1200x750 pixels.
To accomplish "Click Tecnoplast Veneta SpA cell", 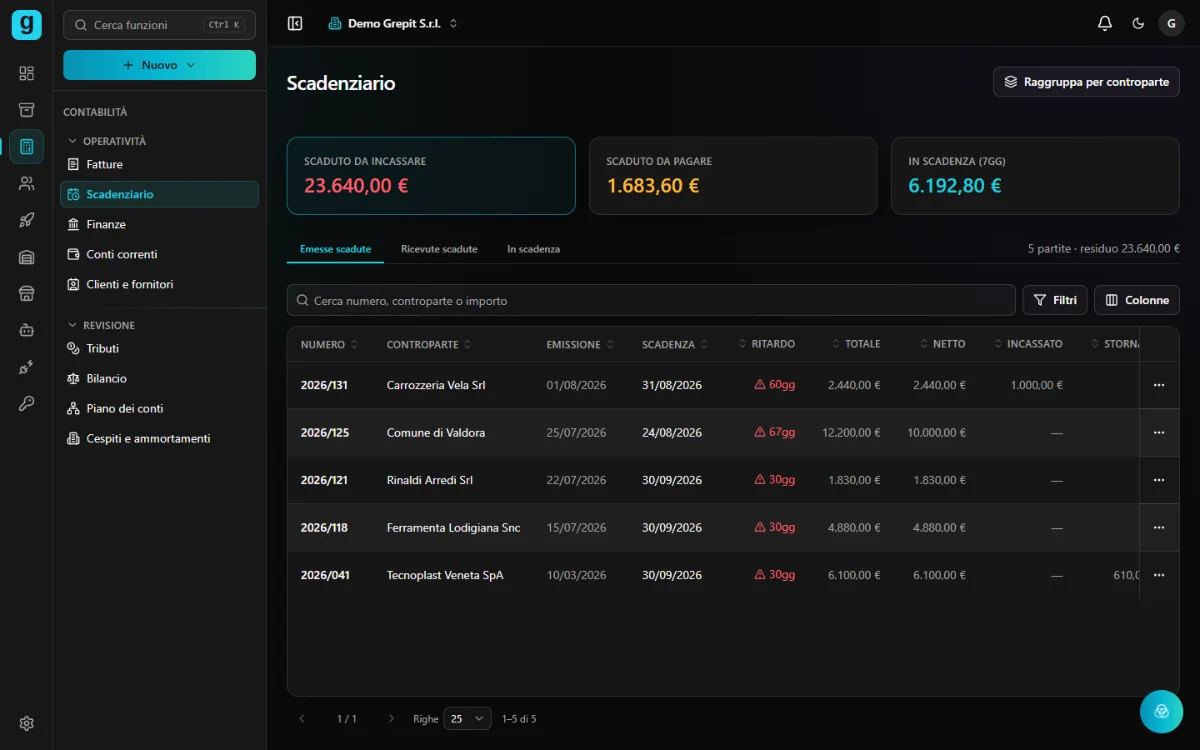I will [x=445, y=575].
